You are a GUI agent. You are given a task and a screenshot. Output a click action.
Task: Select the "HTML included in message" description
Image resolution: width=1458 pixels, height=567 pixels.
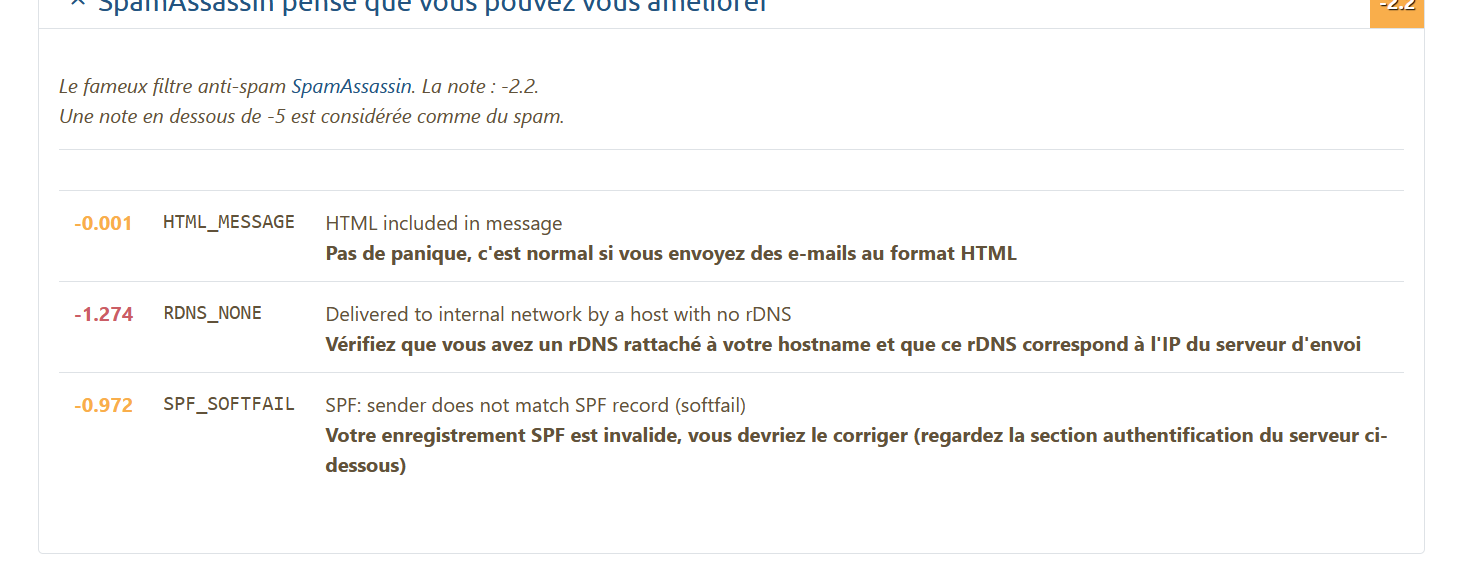point(444,224)
